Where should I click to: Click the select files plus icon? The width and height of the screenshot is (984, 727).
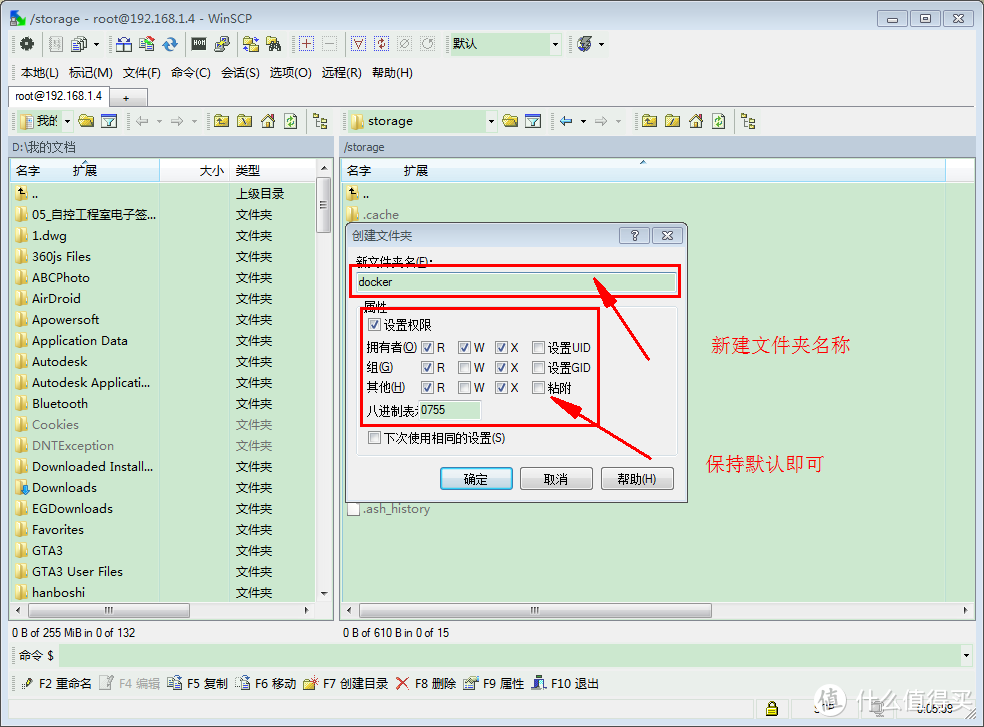[x=306, y=44]
